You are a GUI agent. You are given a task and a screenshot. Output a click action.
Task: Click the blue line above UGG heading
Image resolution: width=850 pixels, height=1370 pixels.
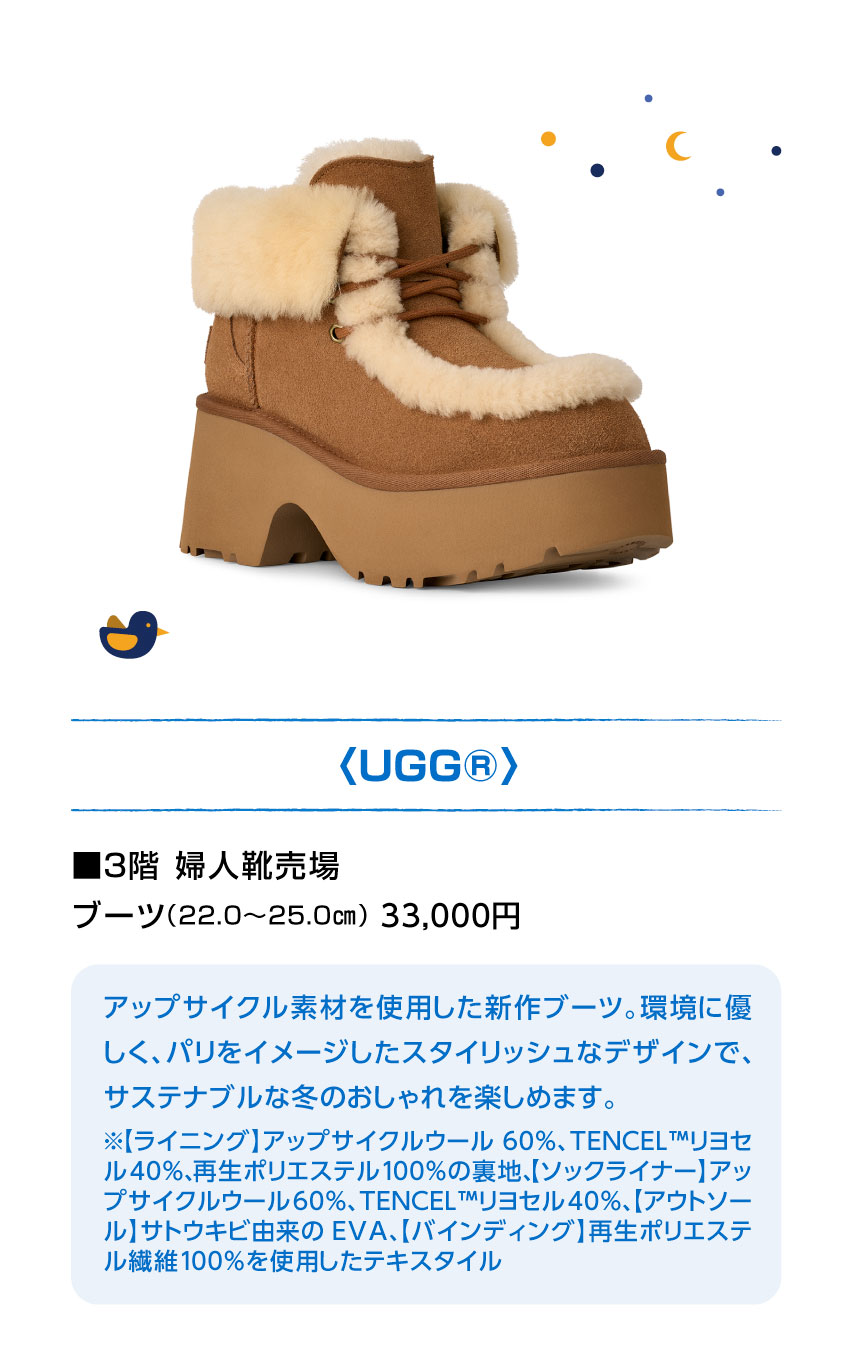click(x=425, y=720)
